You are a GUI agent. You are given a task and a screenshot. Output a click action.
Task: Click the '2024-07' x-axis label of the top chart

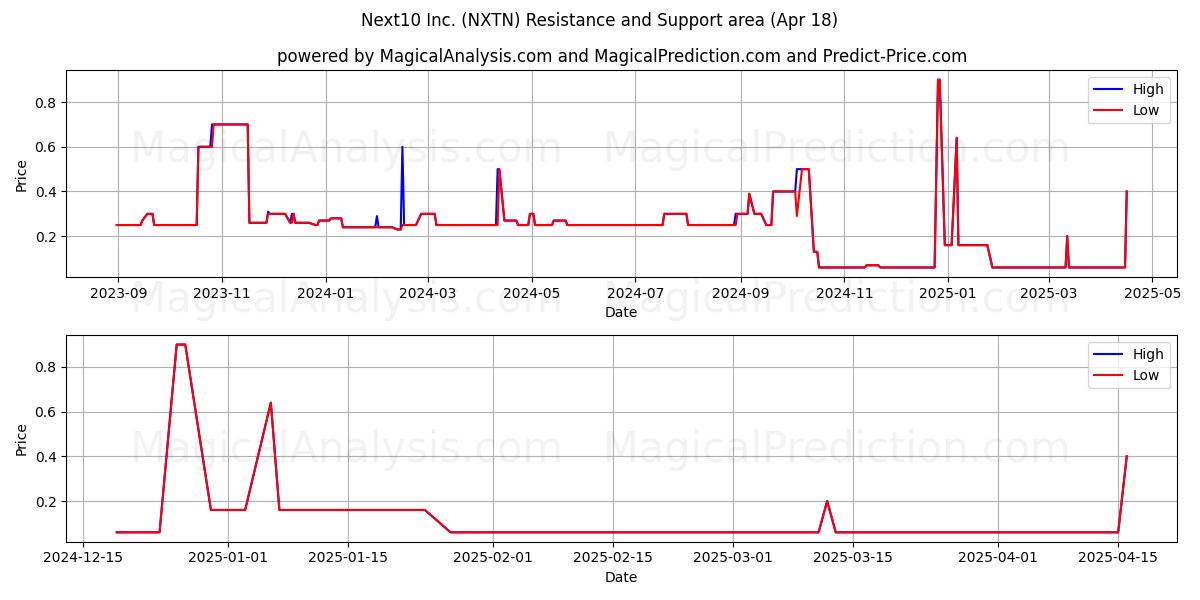(x=635, y=294)
